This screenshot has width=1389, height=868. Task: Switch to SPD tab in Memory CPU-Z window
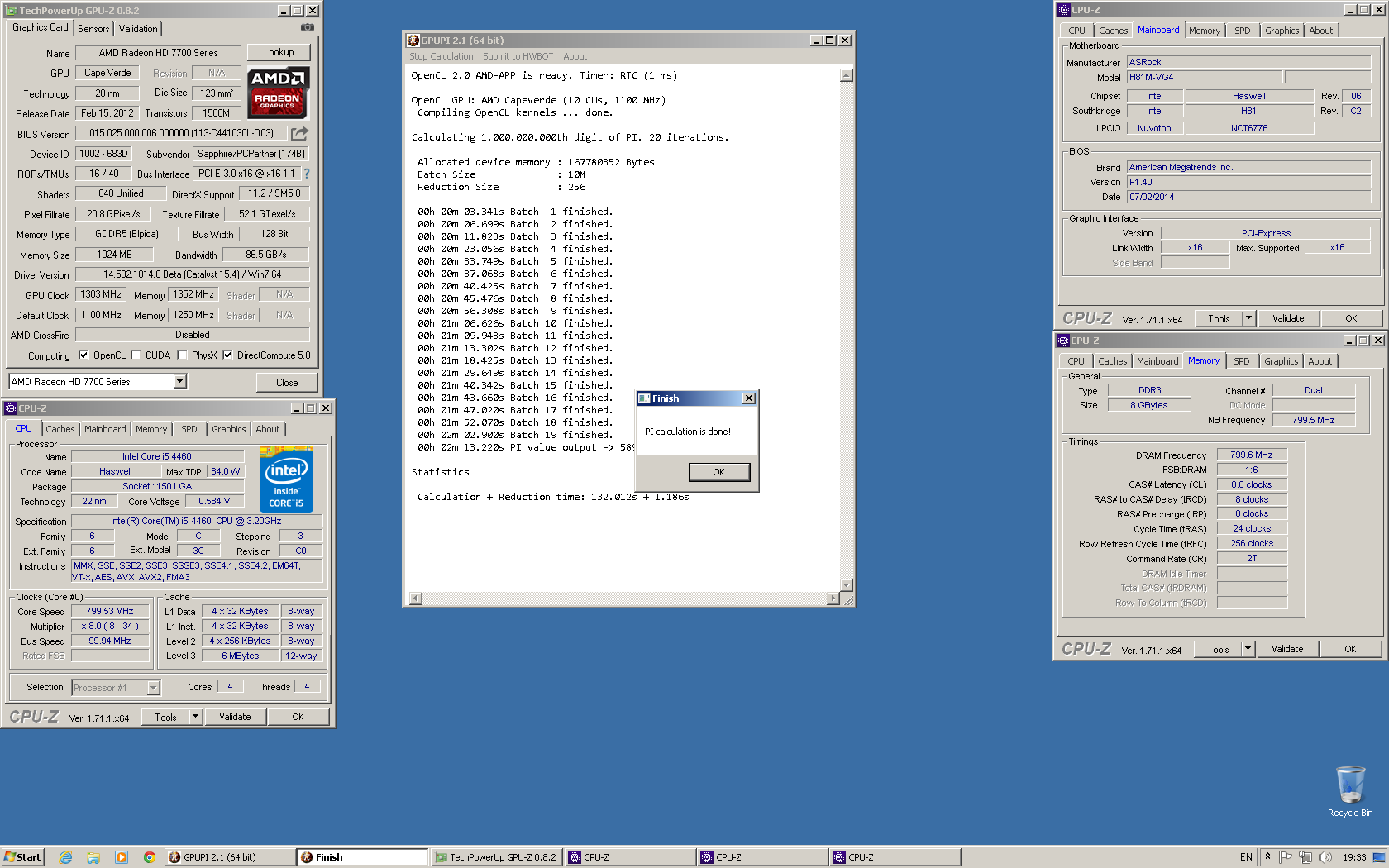point(1241,361)
